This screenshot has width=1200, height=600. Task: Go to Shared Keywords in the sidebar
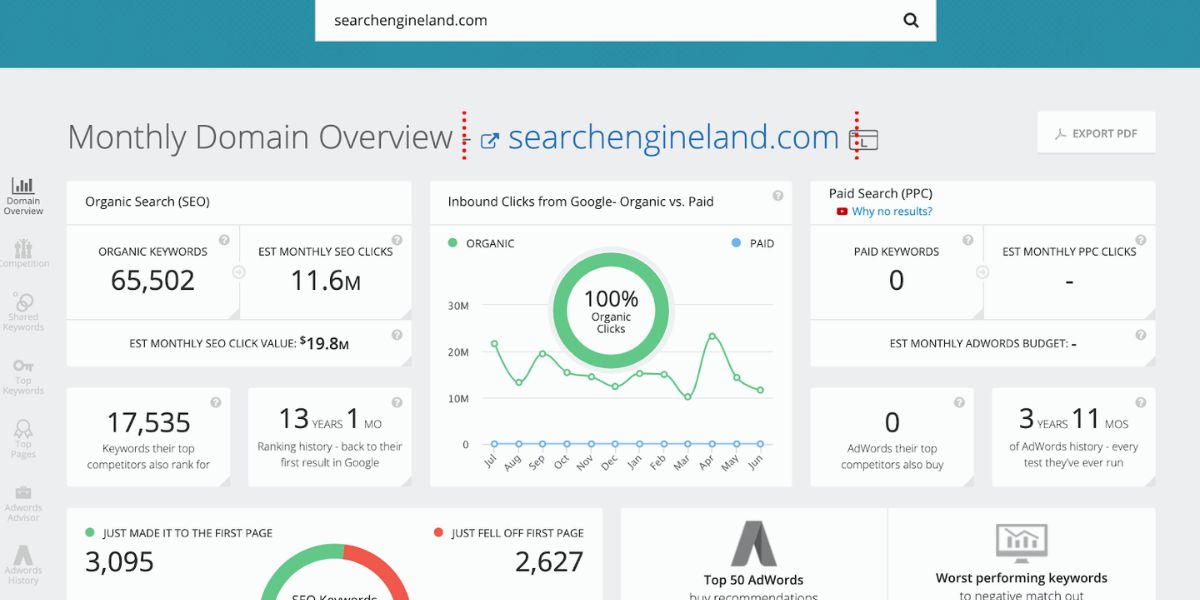coord(23,312)
